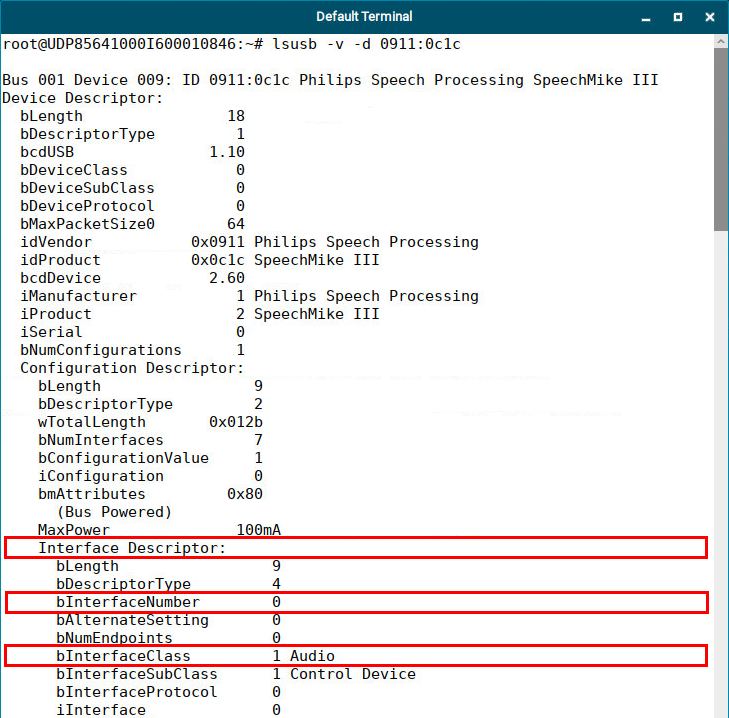Click the 'Device Descriptor:' heading

tap(83, 98)
